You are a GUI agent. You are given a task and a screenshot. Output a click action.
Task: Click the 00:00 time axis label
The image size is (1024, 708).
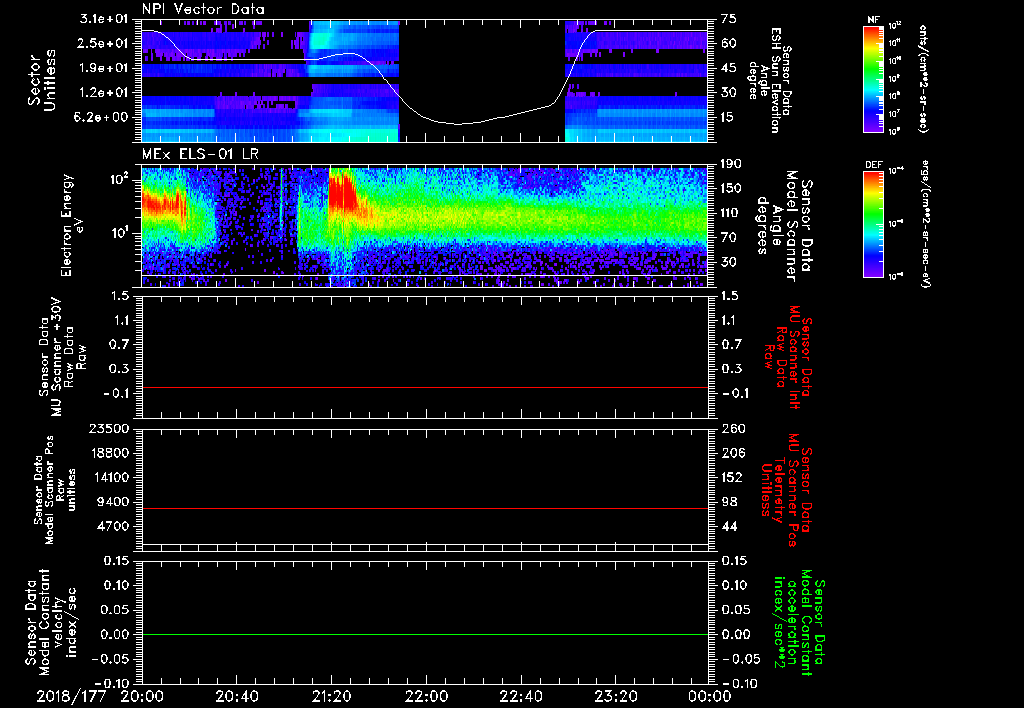coord(711,696)
